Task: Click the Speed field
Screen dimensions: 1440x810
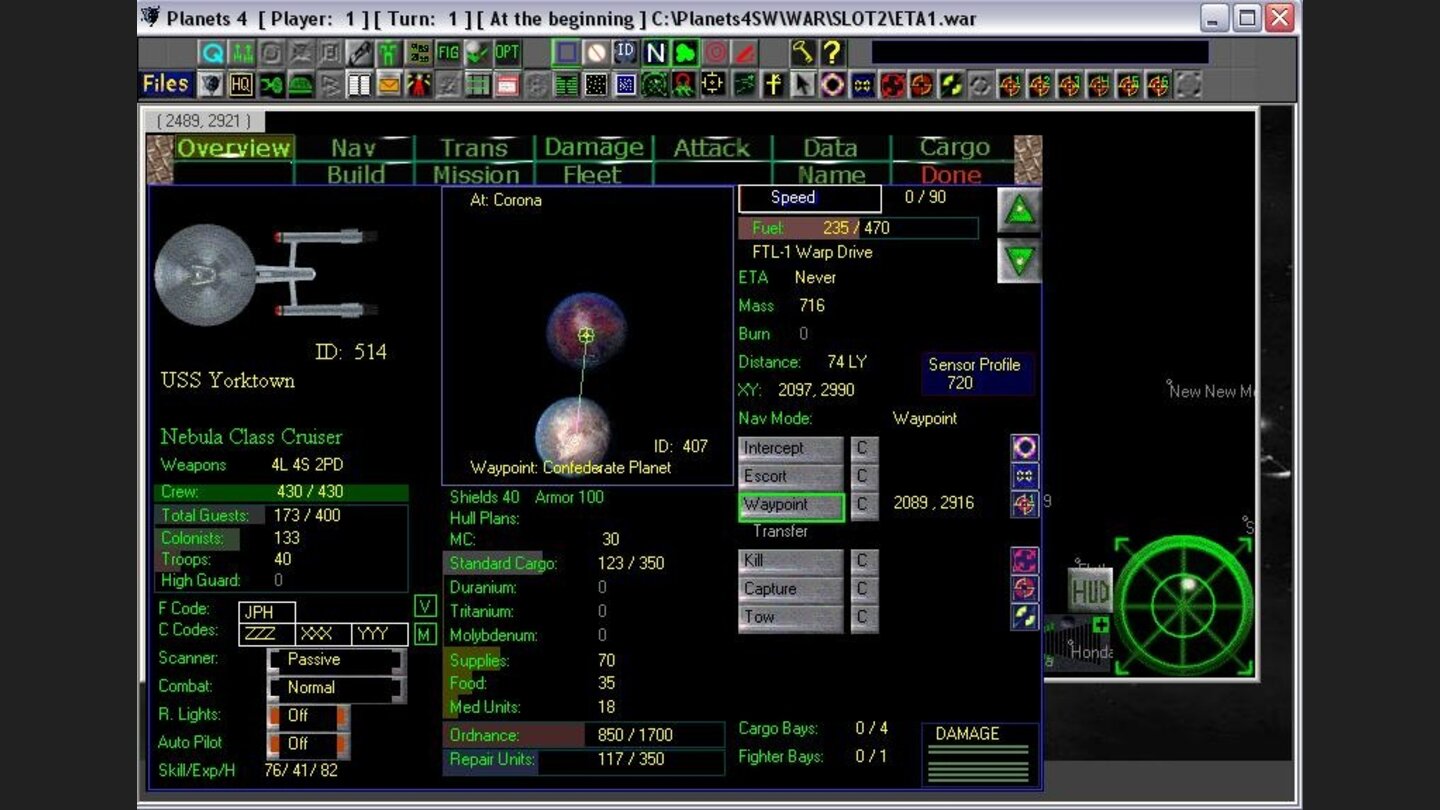Action: click(810, 198)
